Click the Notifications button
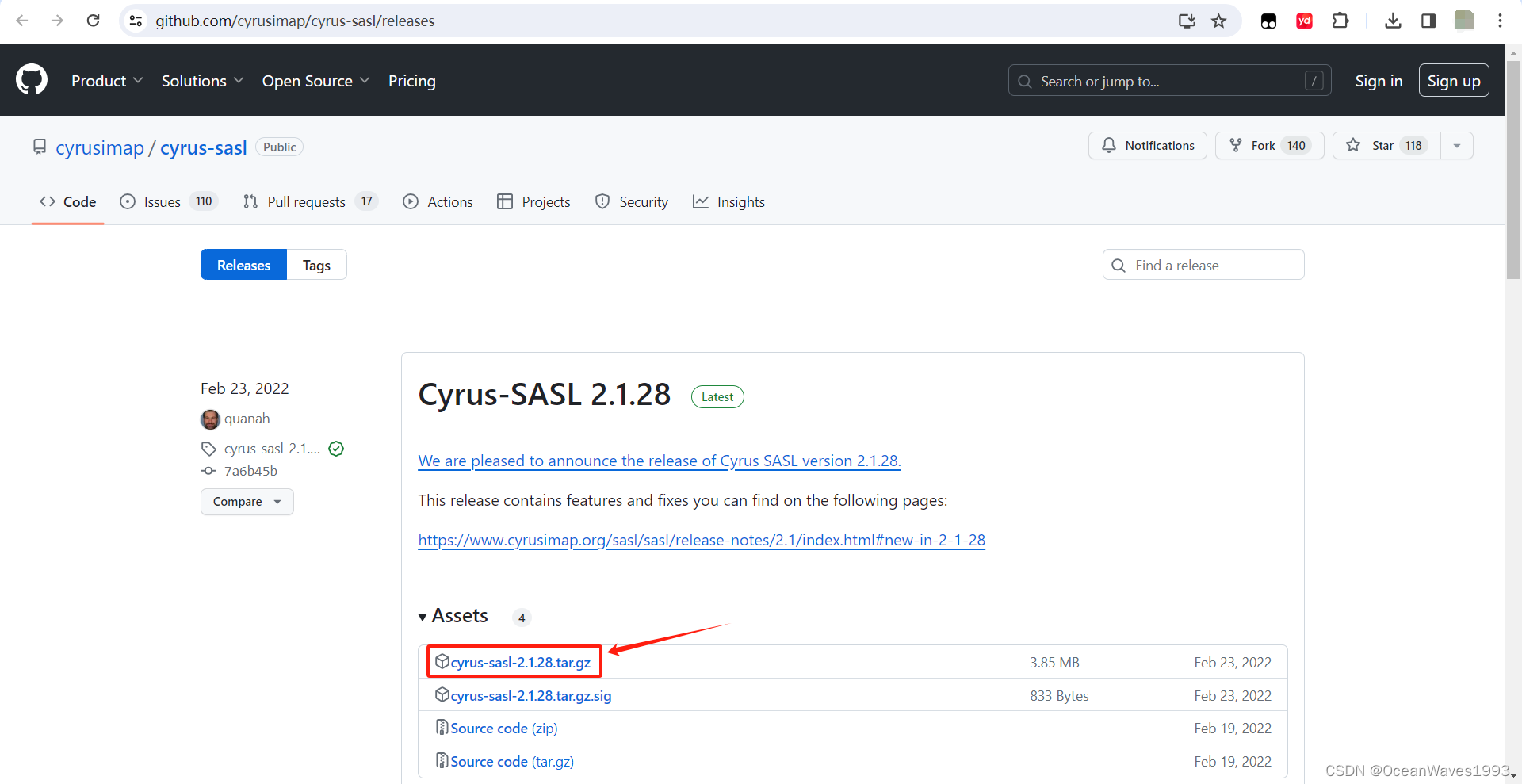Screen dimensions: 1522x784 [1148, 146]
